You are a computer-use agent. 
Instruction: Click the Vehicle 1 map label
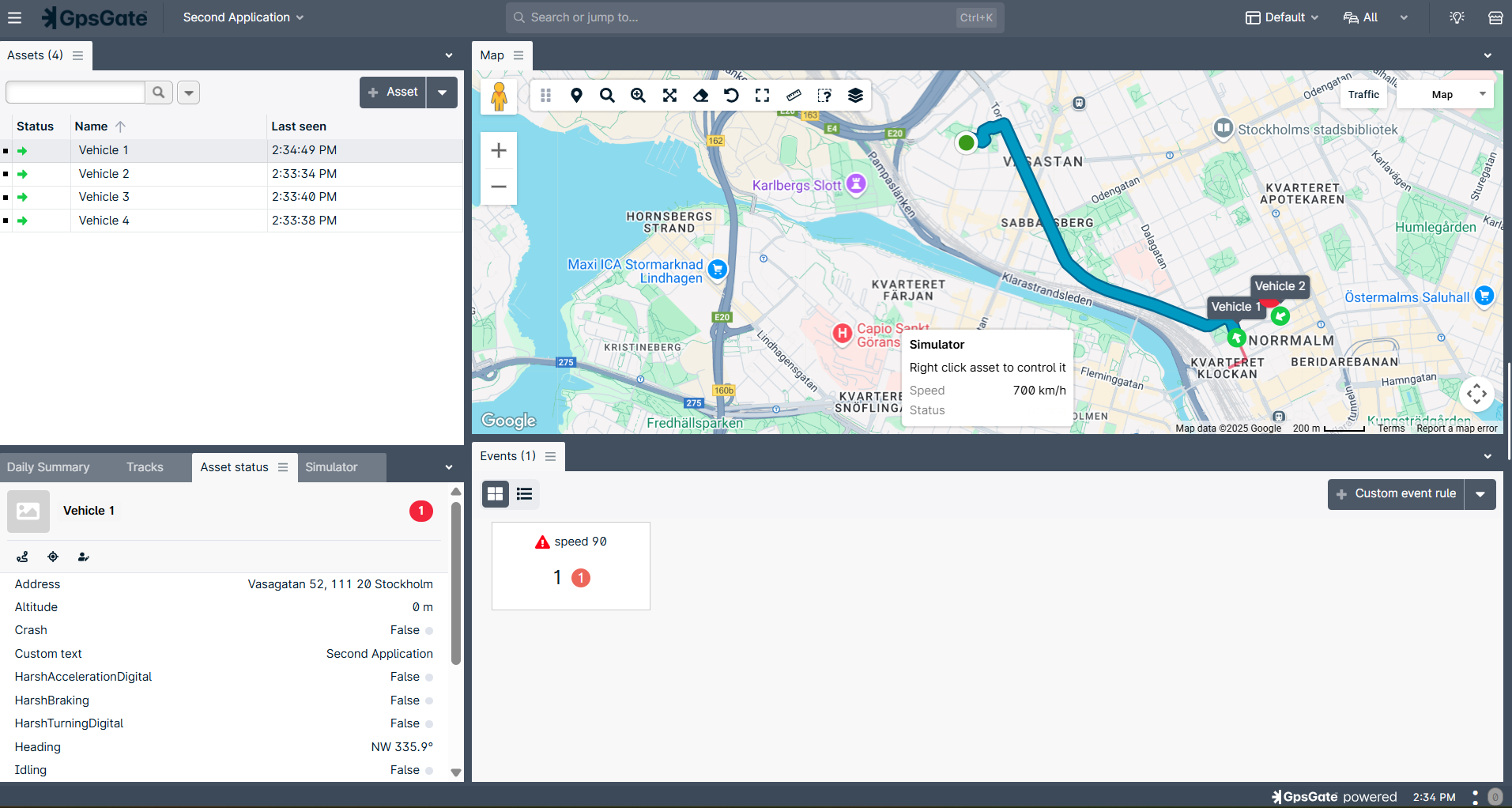click(1235, 307)
